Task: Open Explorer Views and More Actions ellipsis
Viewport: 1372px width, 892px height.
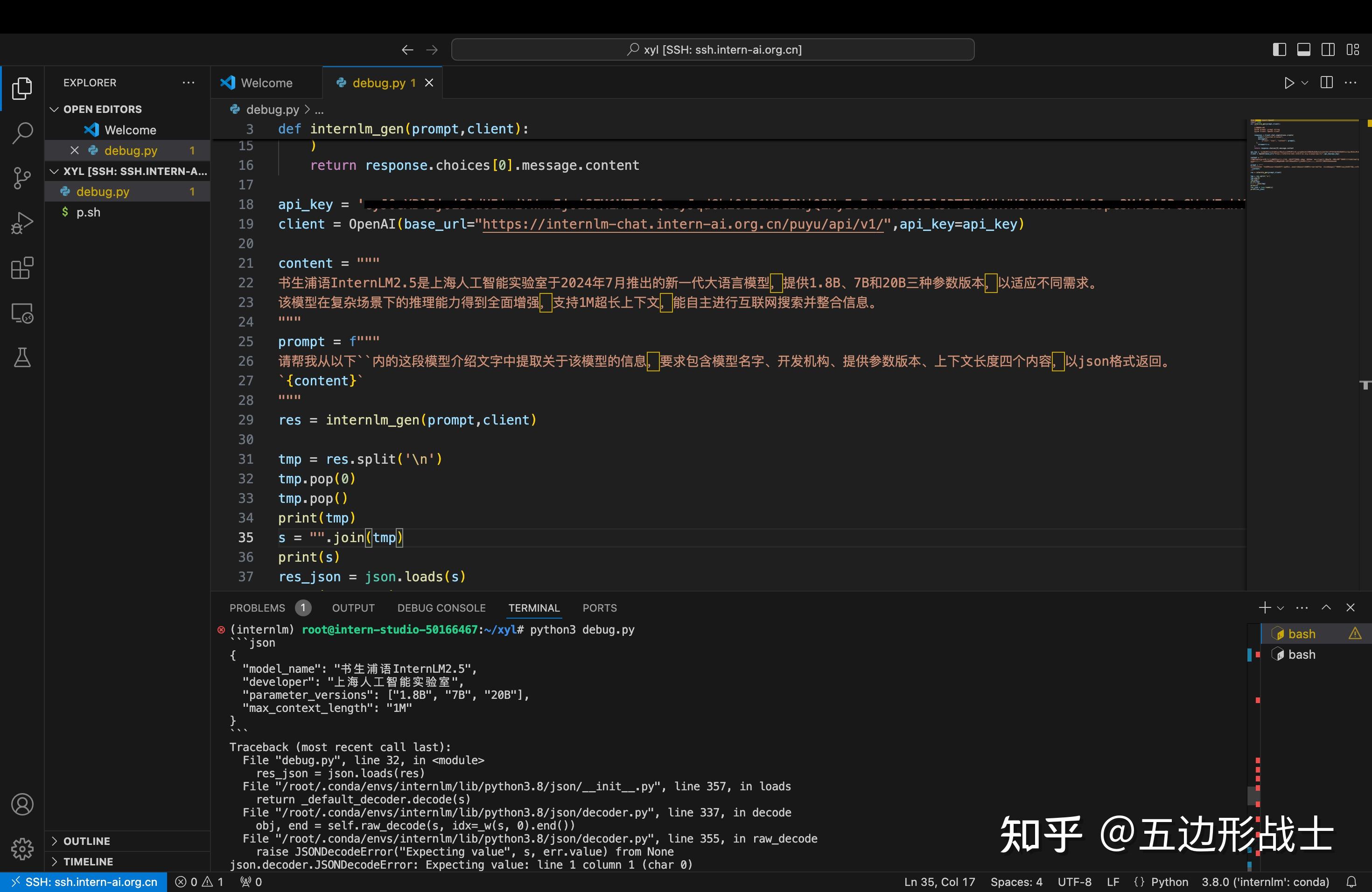Action: (188, 83)
